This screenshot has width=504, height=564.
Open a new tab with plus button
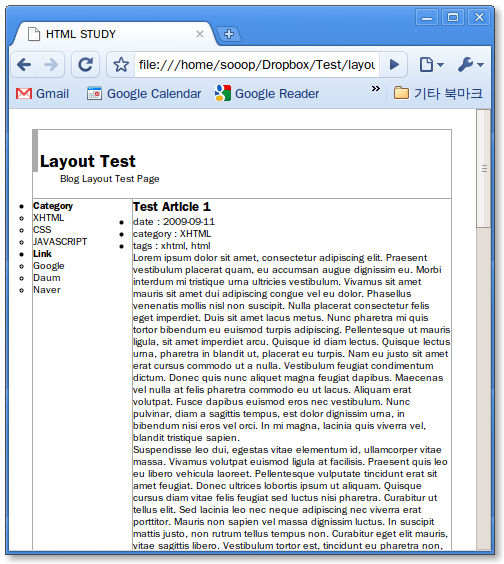point(229,34)
